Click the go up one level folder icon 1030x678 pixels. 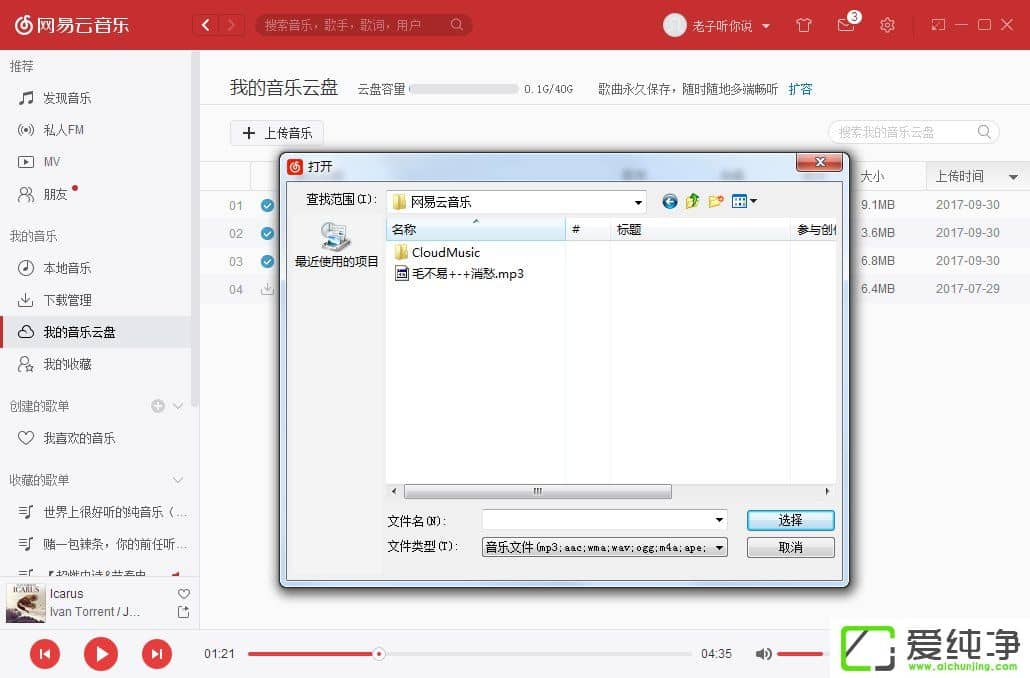pyautogui.click(x=693, y=201)
